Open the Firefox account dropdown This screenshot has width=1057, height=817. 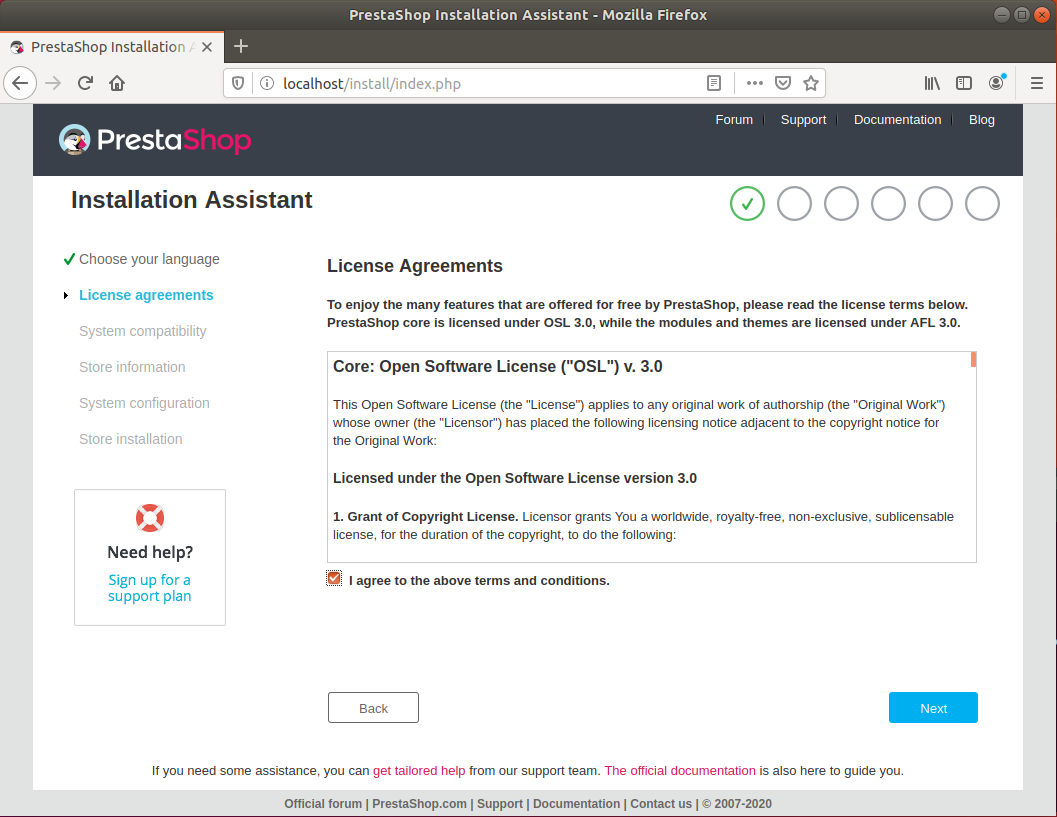point(996,83)
